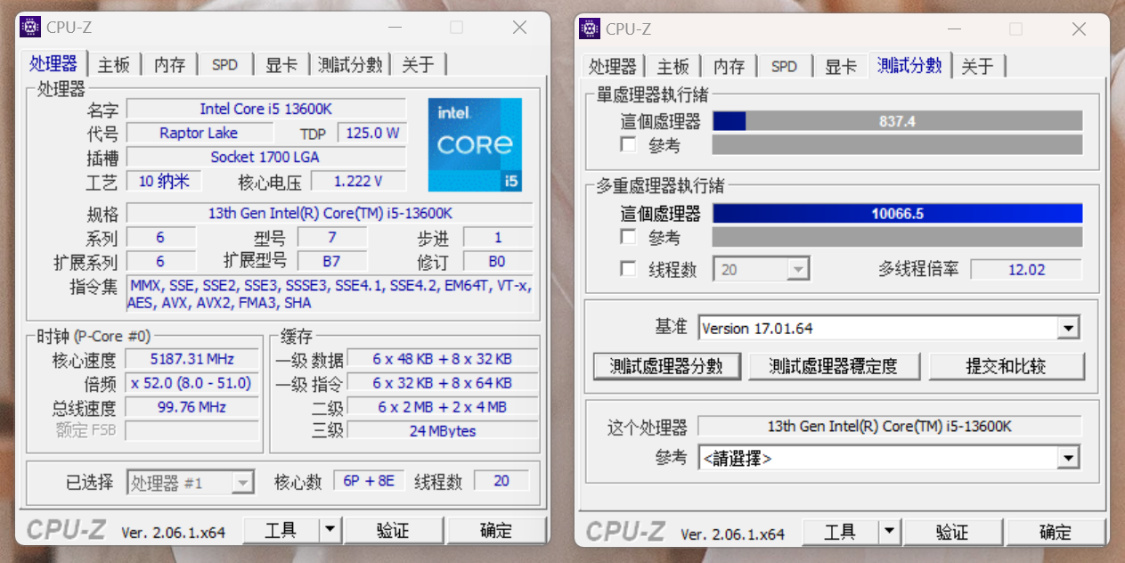Screen dimensions: 1125x563
Task: Click the 工艺 value 10 纳米
Action: pos(164,181)
